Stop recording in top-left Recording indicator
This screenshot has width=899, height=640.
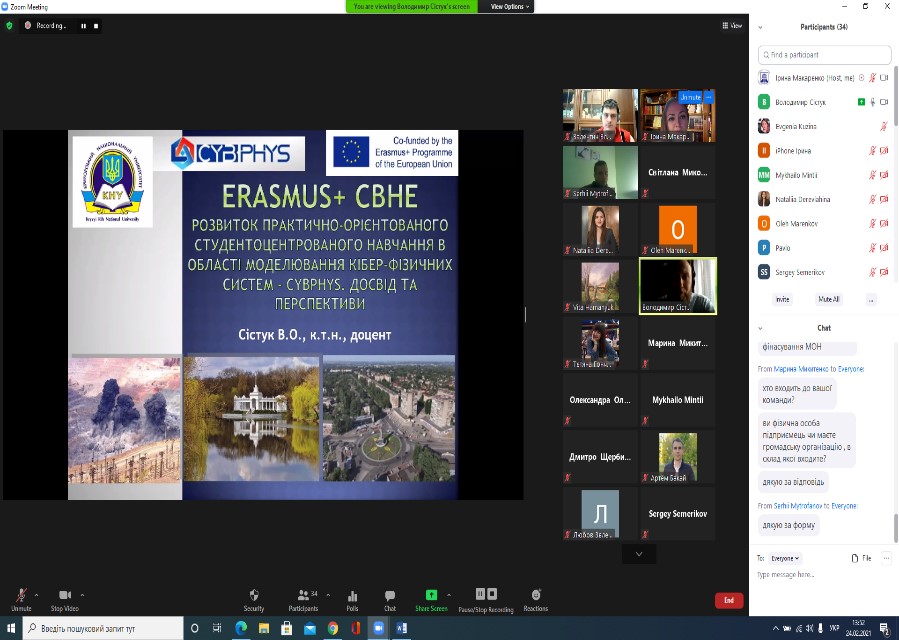pos(96,26)
